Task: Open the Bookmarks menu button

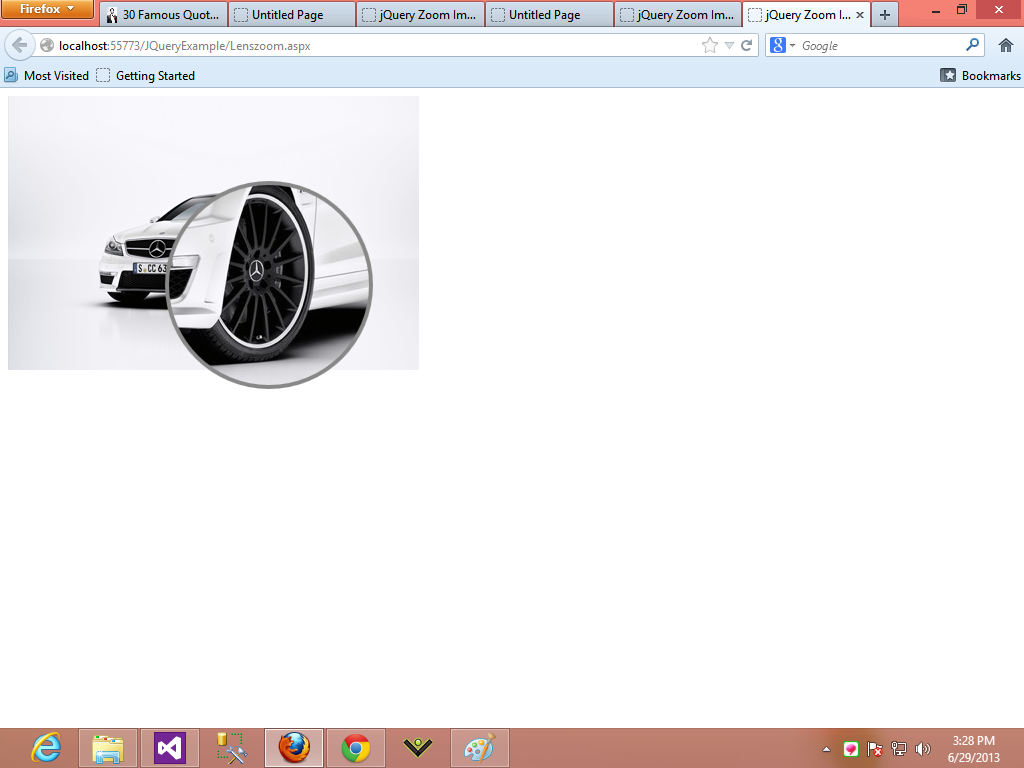Action: tap(980, 76)
